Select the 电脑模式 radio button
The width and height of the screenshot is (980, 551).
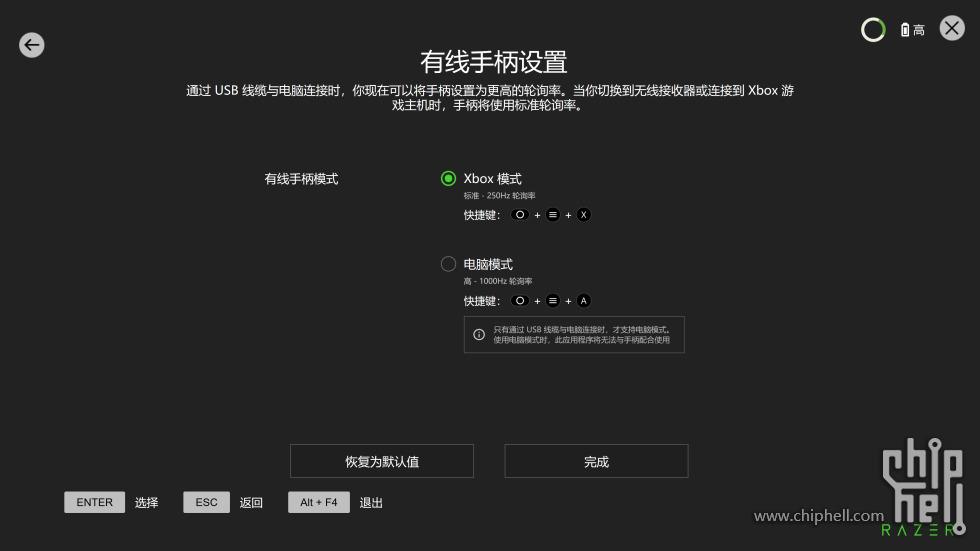(x=448, y=264)
